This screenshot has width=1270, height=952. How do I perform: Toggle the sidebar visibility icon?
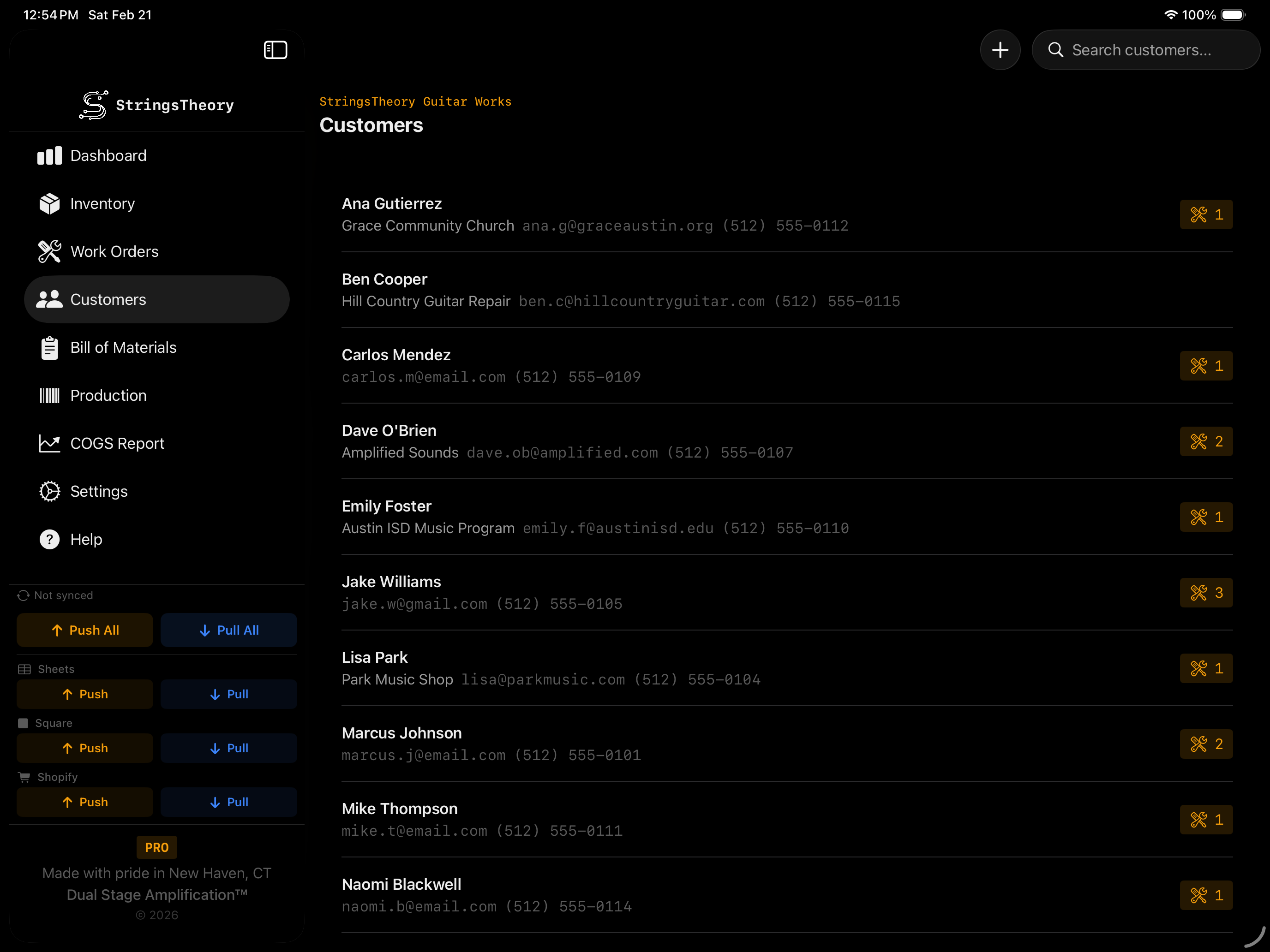tap(275, 50)
